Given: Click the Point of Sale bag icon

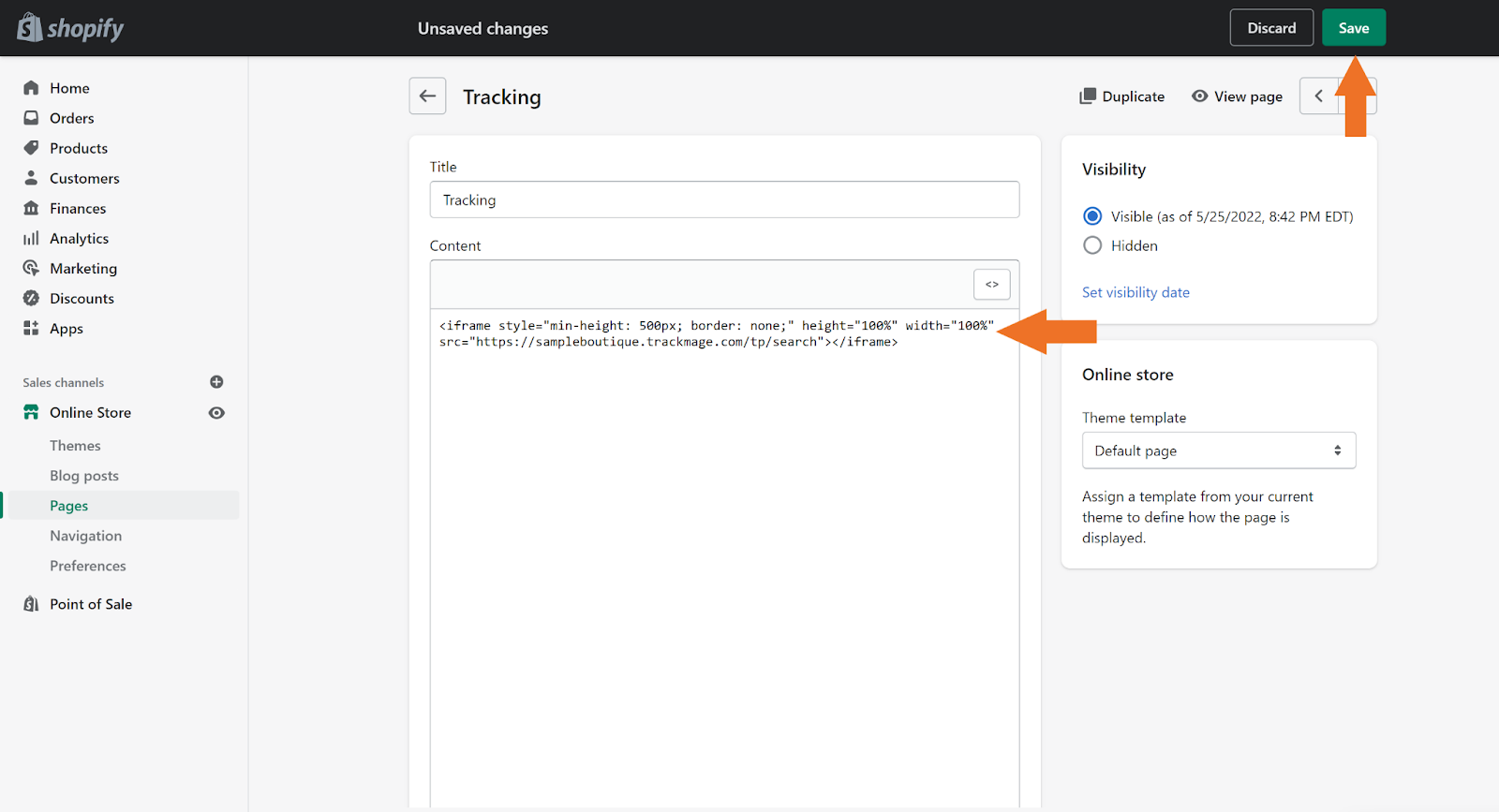Looking at the screenshot, I should click(x=31, y=604).
